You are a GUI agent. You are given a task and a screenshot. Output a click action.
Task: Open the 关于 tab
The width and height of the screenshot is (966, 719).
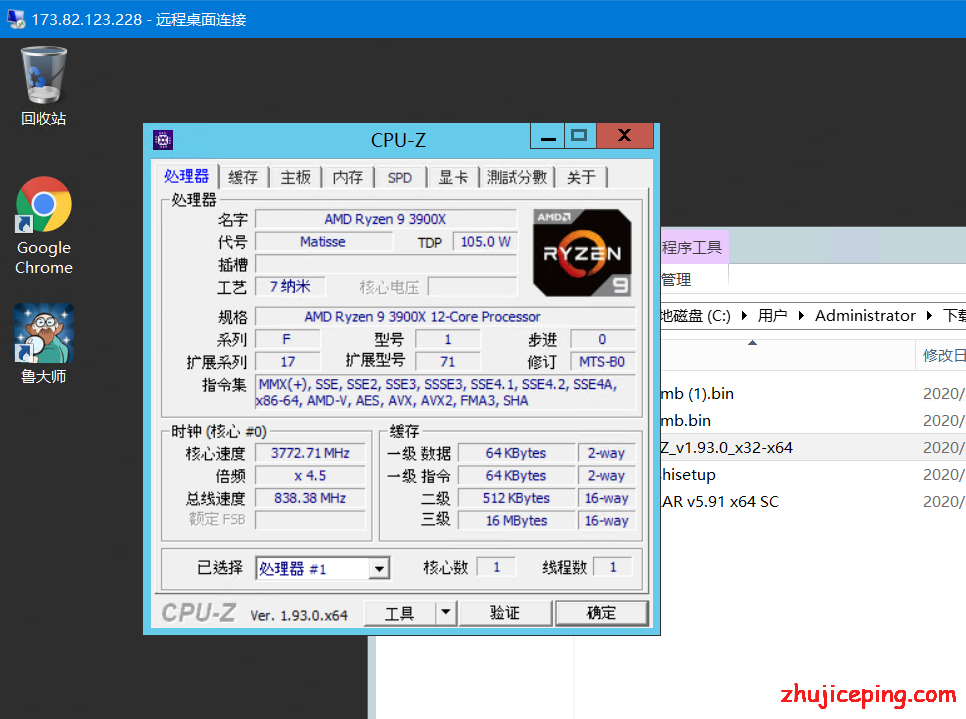(582, 177)
